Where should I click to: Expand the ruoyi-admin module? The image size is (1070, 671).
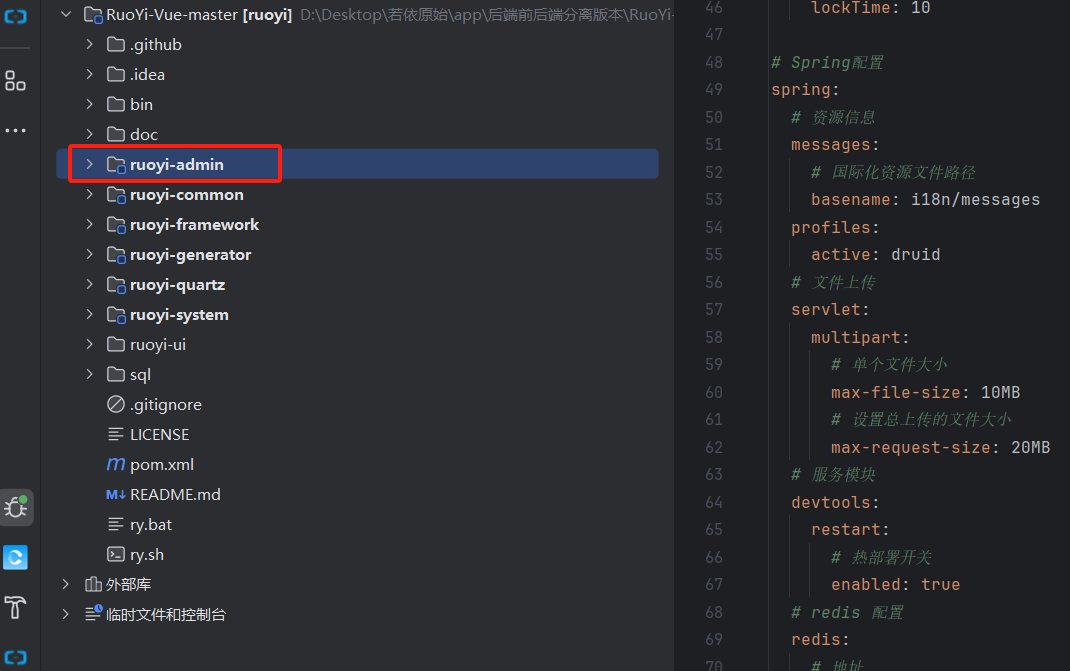pyautogui.click(x=89, y=165)
